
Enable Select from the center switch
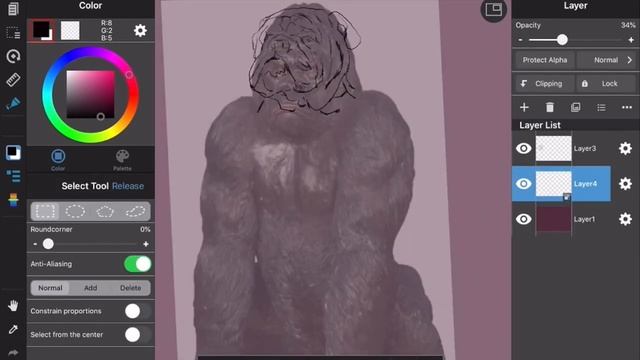pos(138,335)
